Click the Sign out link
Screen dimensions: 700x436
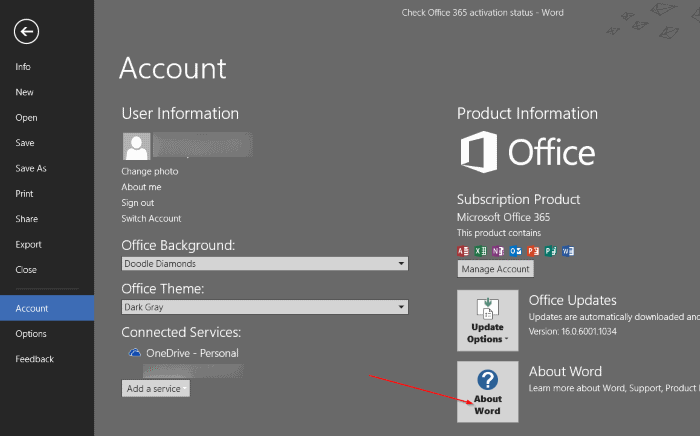pos(138,203)
